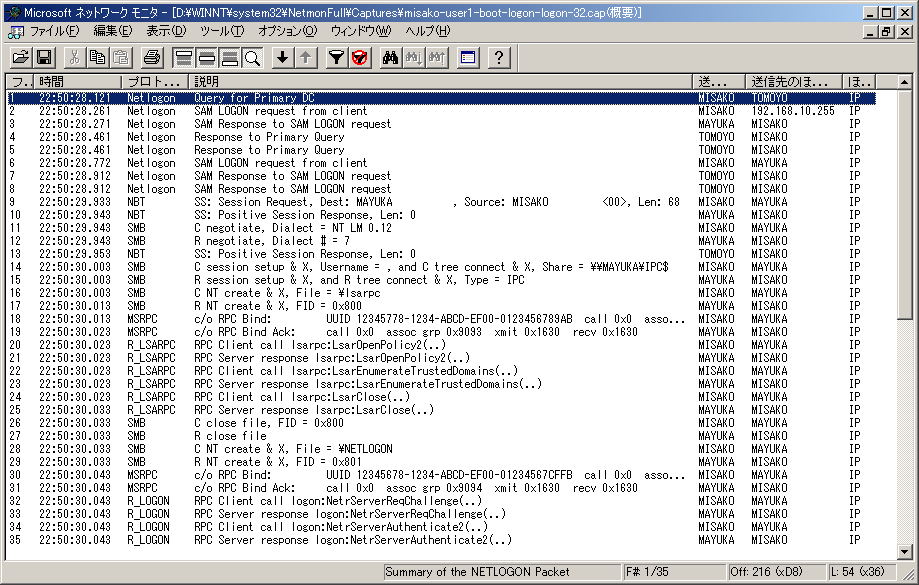Open the 表示(D) menu
The height and width of the screenshot is (585, 919).
(166, 31)
